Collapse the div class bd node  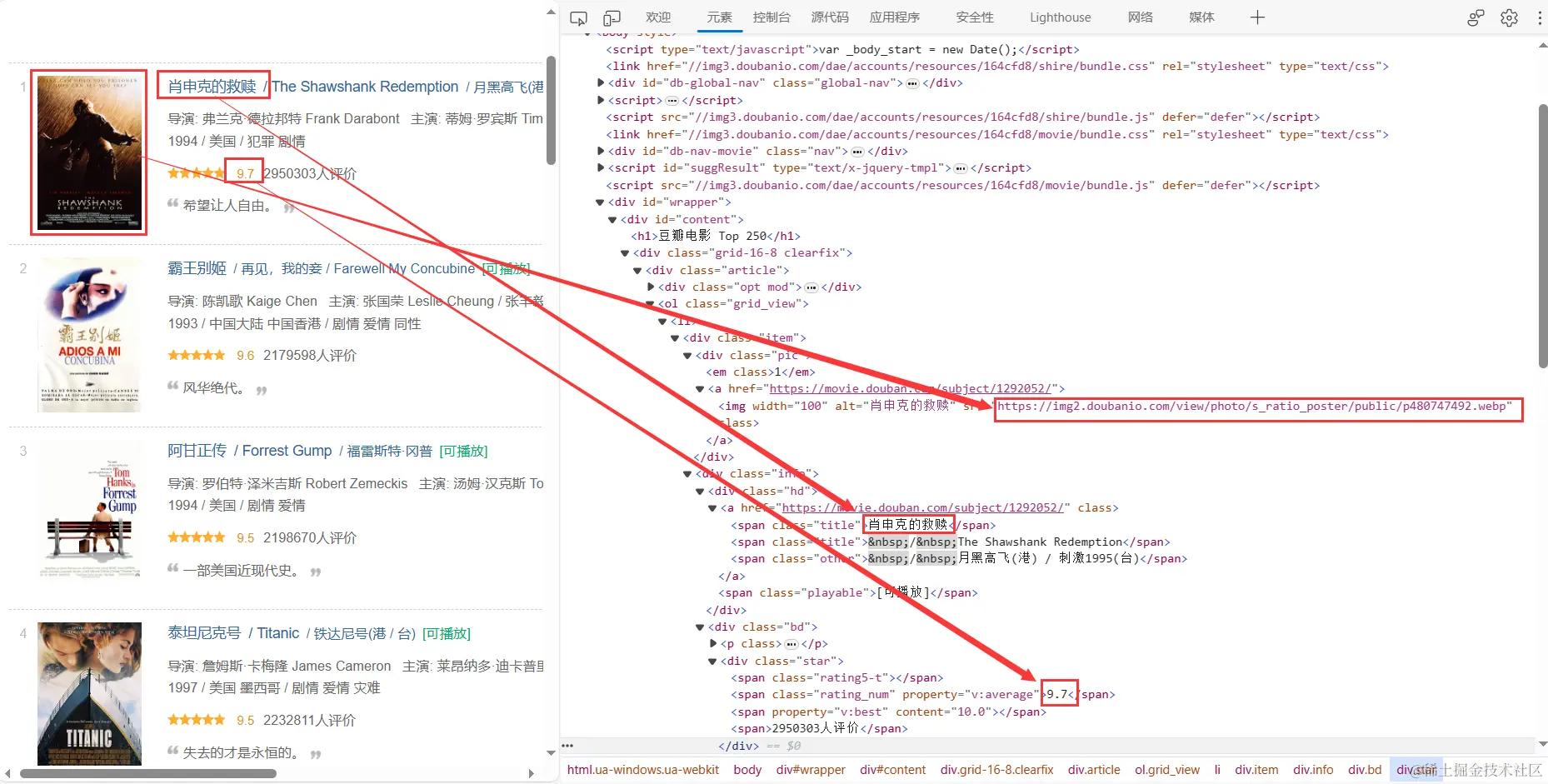pos(701,627)
